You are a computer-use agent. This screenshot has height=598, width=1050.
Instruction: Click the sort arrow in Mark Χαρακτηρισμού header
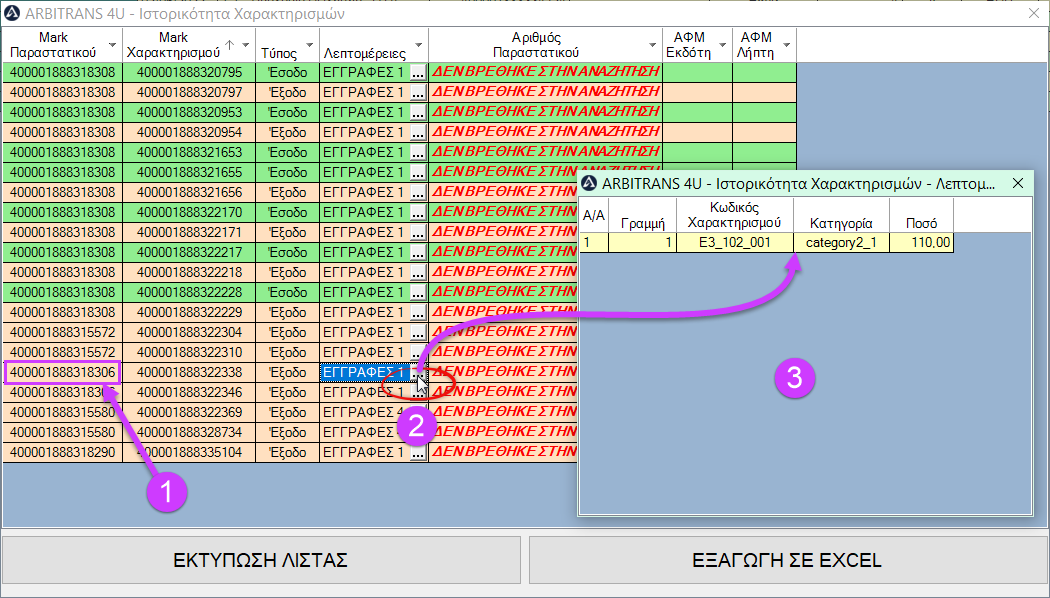click(x=230, y=45)
